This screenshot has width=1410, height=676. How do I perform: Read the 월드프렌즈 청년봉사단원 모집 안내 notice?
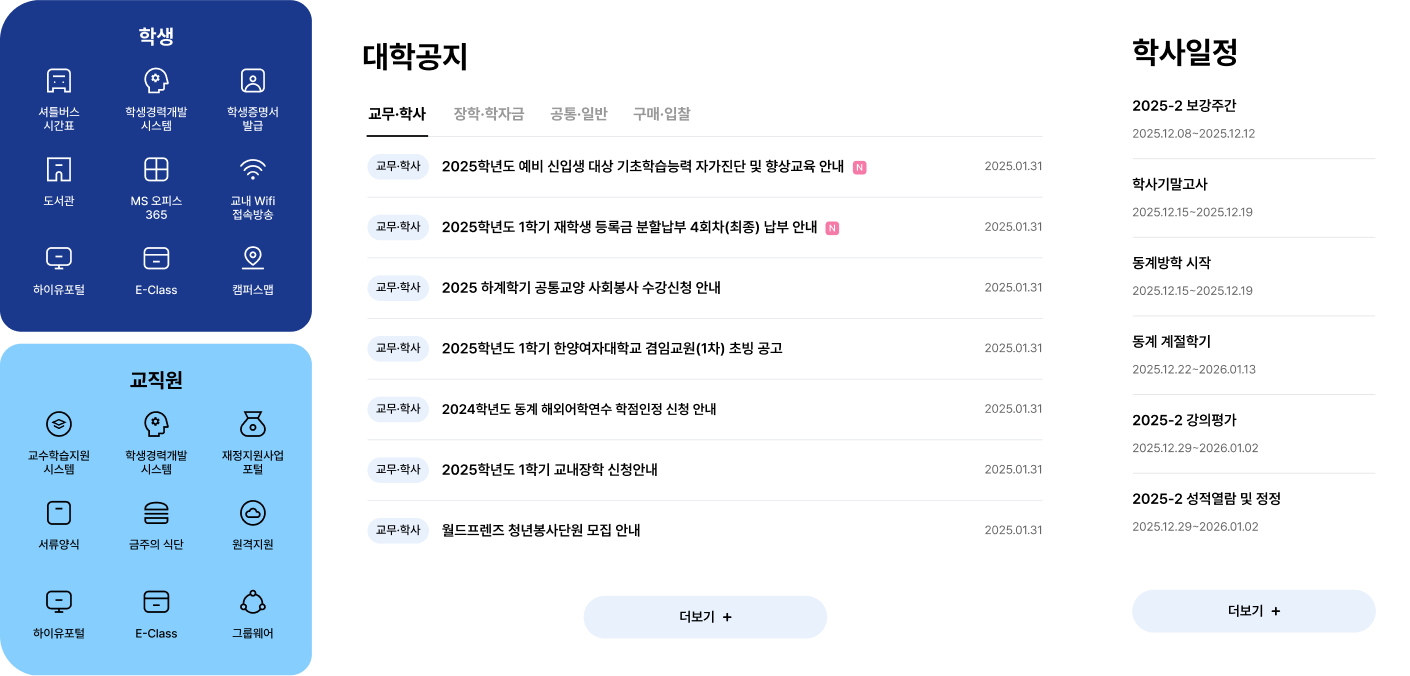click(540, 530)
